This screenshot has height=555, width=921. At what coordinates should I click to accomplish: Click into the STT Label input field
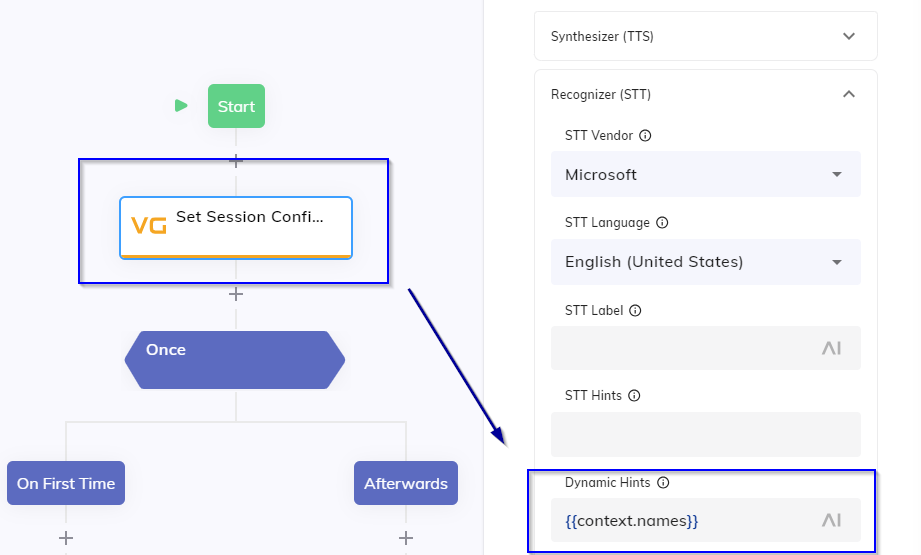click(705, 348)
